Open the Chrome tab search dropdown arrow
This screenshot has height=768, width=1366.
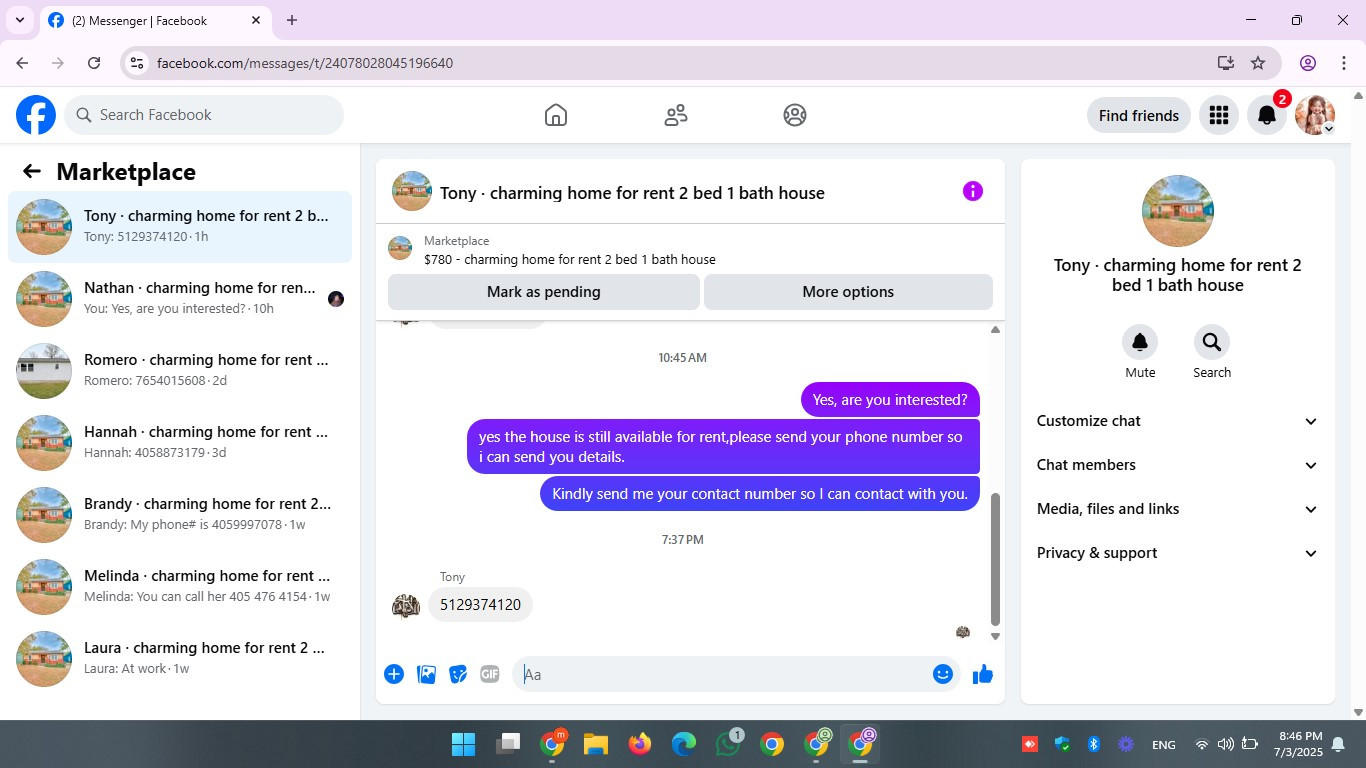point(19,20)
